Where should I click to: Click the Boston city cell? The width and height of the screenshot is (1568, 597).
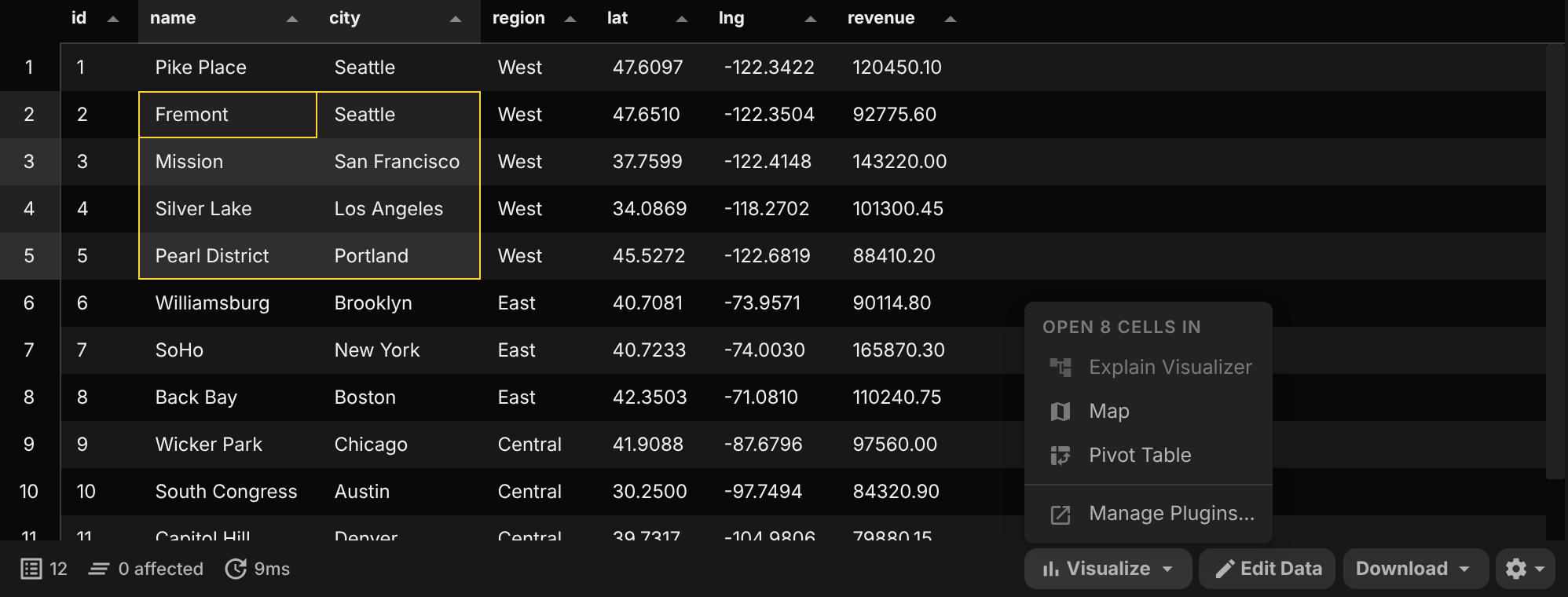(398, 397)
